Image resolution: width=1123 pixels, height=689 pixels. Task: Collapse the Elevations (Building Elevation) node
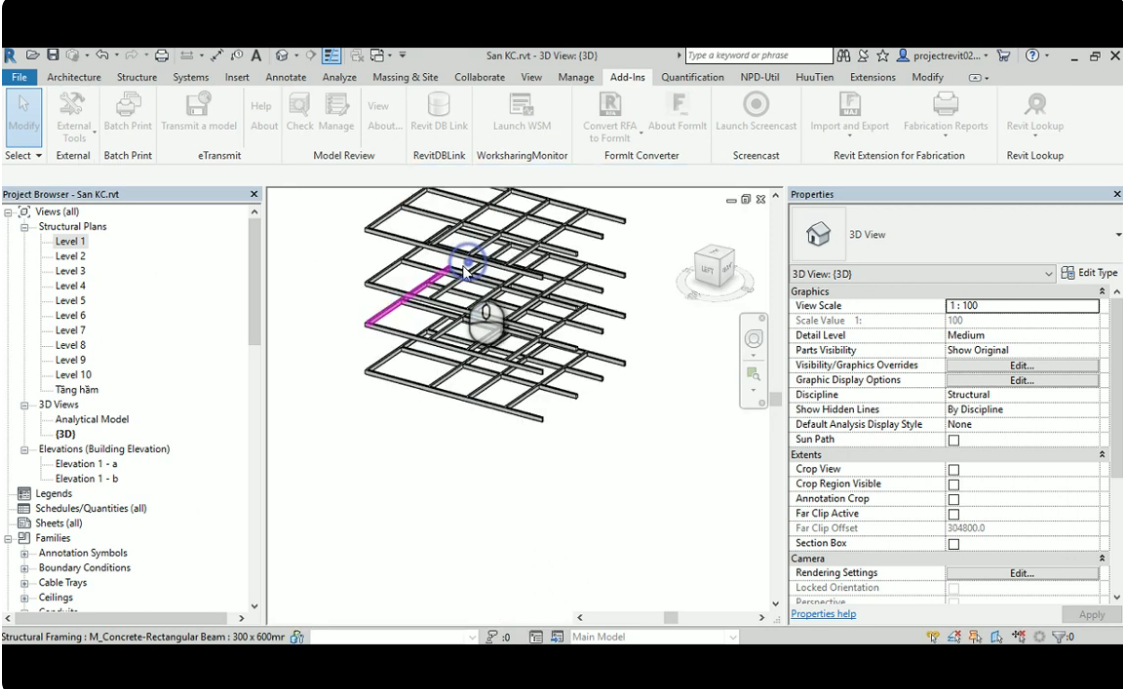24,450
